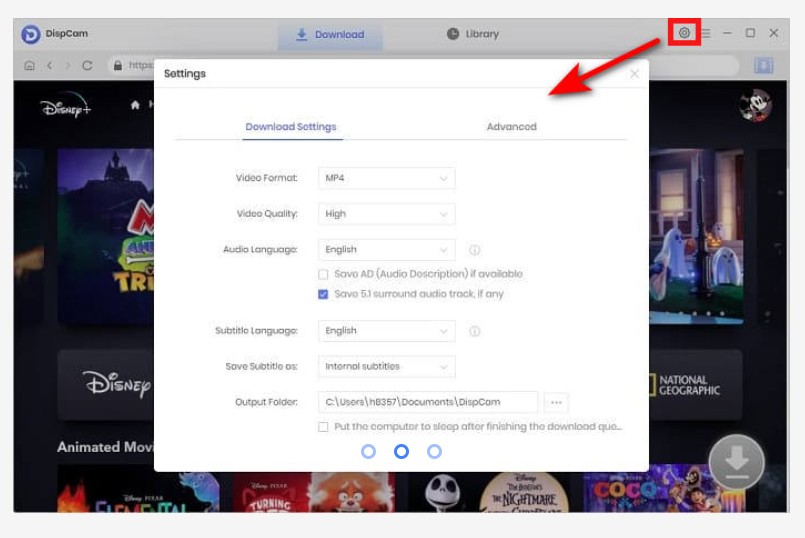Viewport: 805px width, 538px height.
Task: Browse output folder with ellipsis button
Action: point(556,402)
